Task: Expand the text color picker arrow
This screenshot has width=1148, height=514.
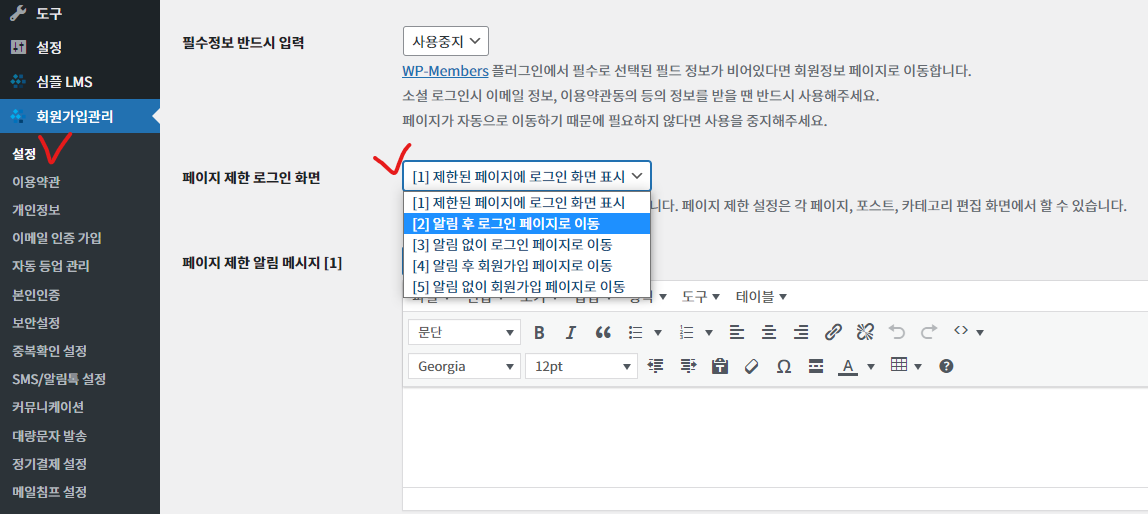Action: [x=871, y=366]
